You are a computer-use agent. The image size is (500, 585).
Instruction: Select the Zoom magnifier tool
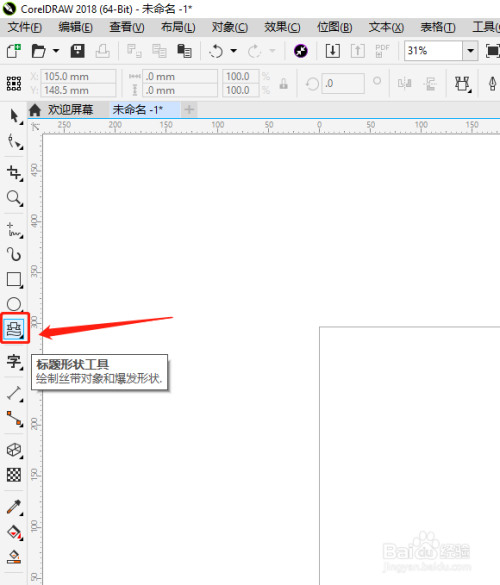(15, 198)
